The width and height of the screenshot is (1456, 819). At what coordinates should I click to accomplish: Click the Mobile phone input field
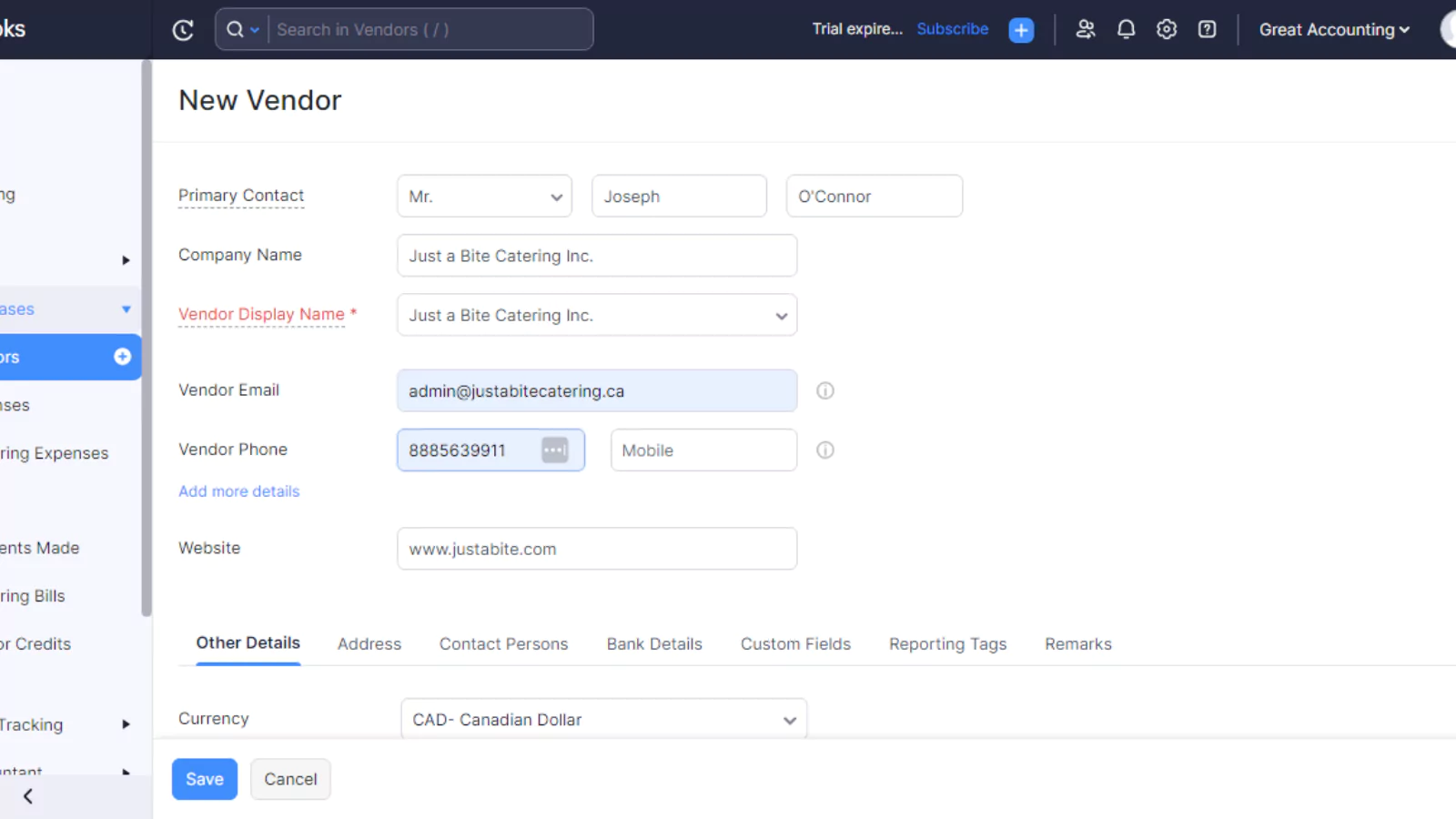[703, 450]
